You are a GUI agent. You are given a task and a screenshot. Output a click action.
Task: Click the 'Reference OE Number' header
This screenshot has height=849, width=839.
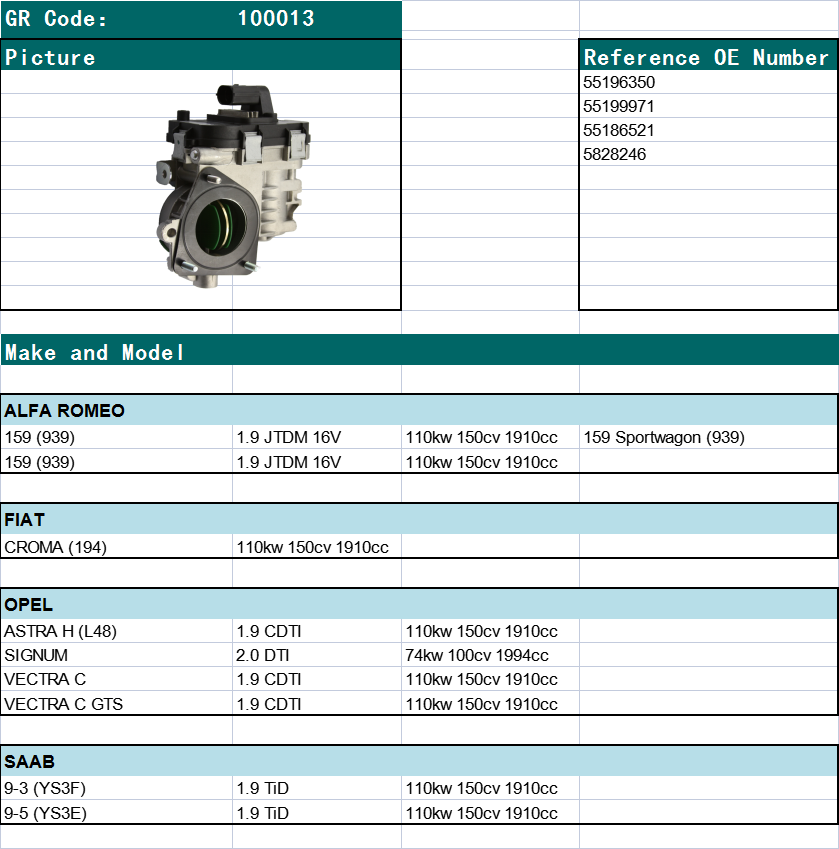tap(708, 57)
